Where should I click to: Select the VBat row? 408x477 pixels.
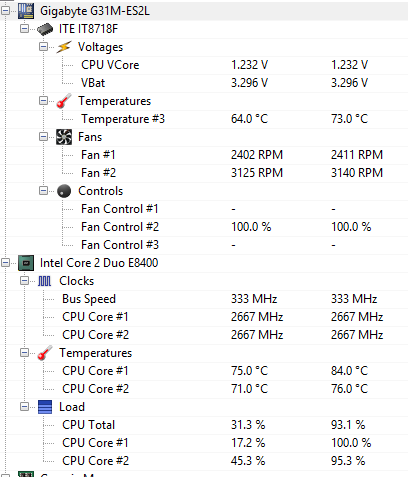click(x=204, y=83)
